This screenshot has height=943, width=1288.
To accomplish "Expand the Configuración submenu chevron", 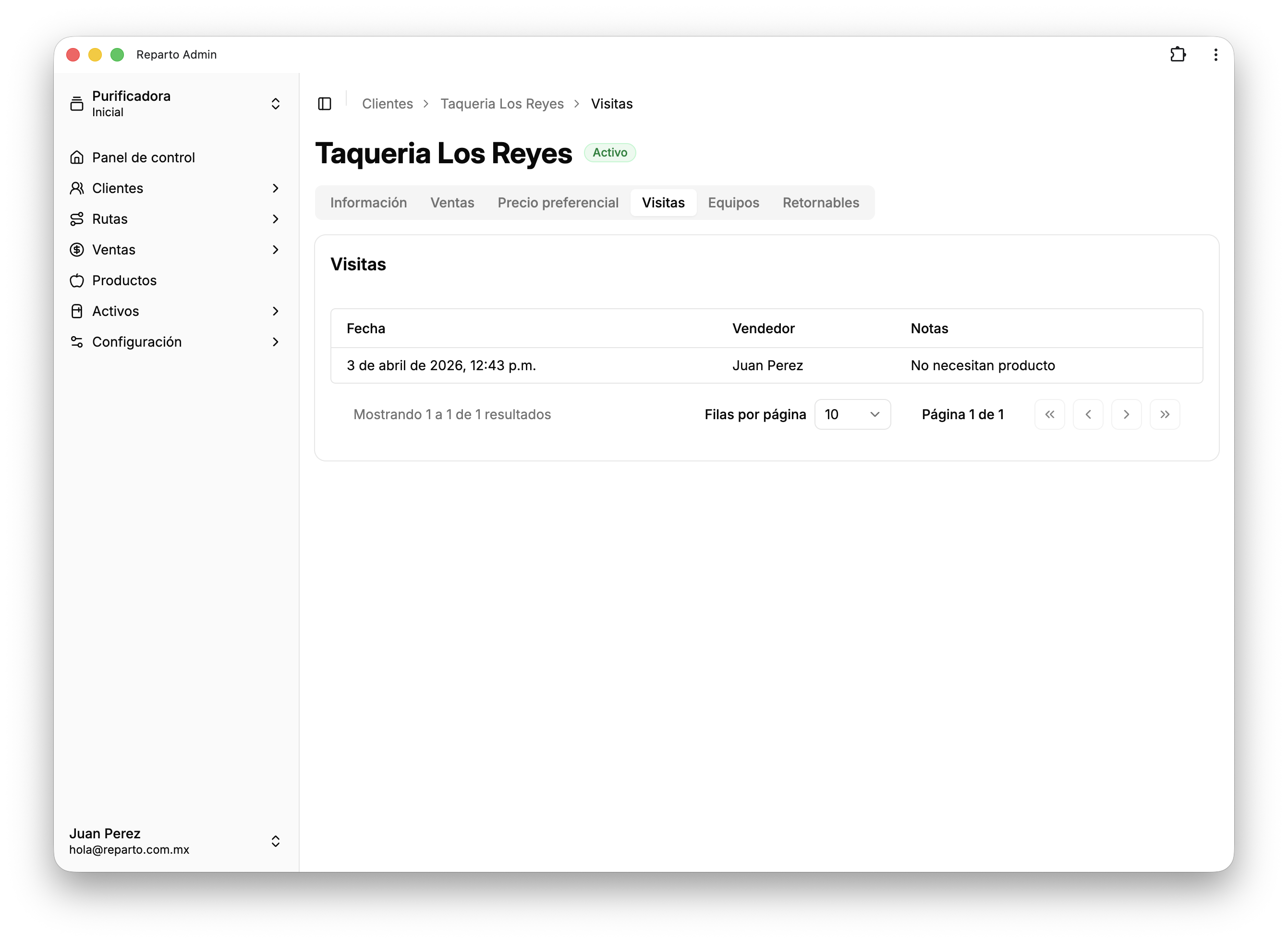I will click(275, 342).
